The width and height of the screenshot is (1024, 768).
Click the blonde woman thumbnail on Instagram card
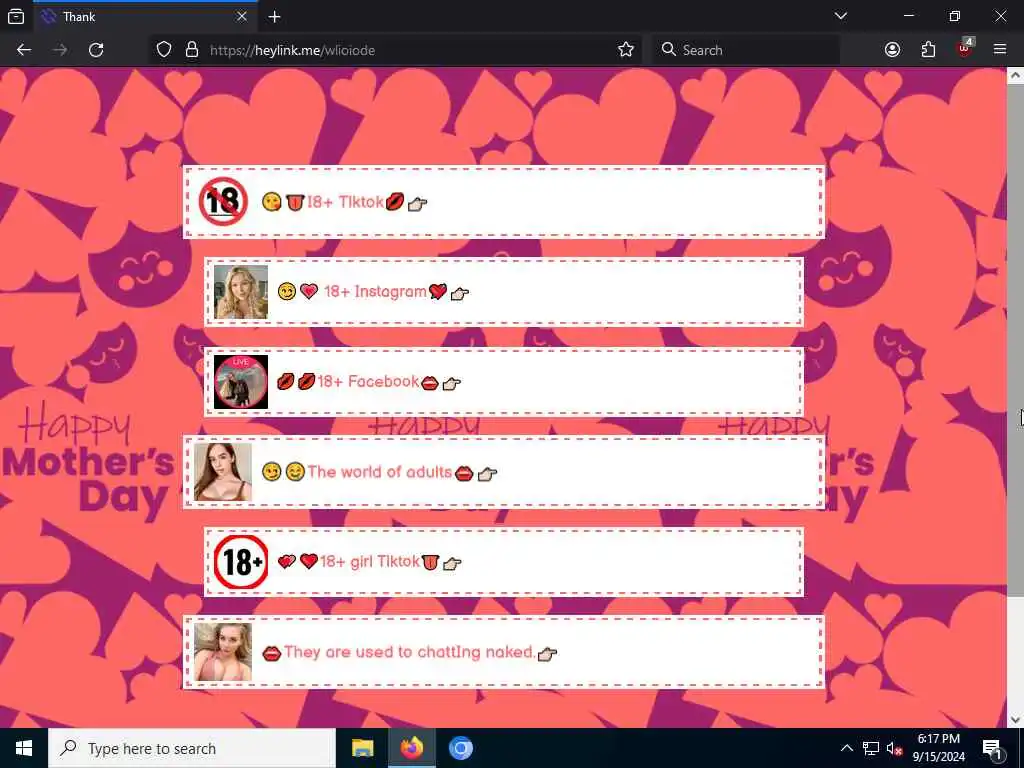(x=241, y=292)
